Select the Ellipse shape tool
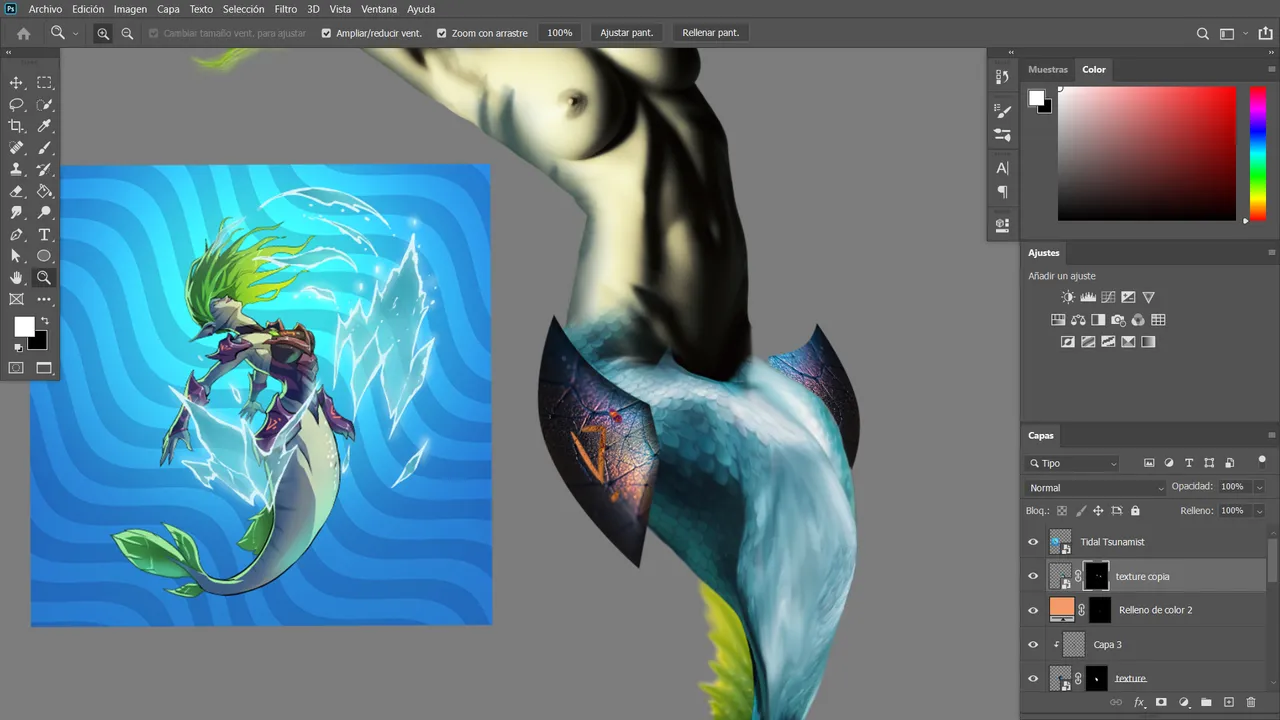 pyautogui.click(x=44, y=256)
